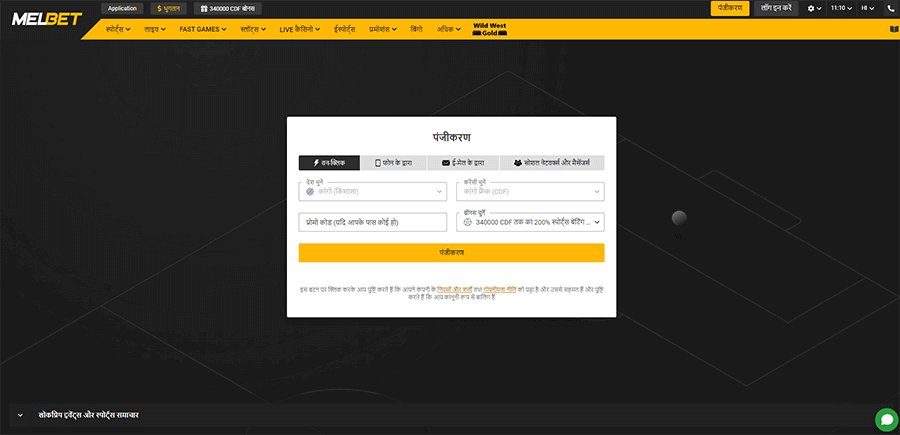Open the Esports menu item
The height and width of the screenshot is (435, 900).
[345, 29]
